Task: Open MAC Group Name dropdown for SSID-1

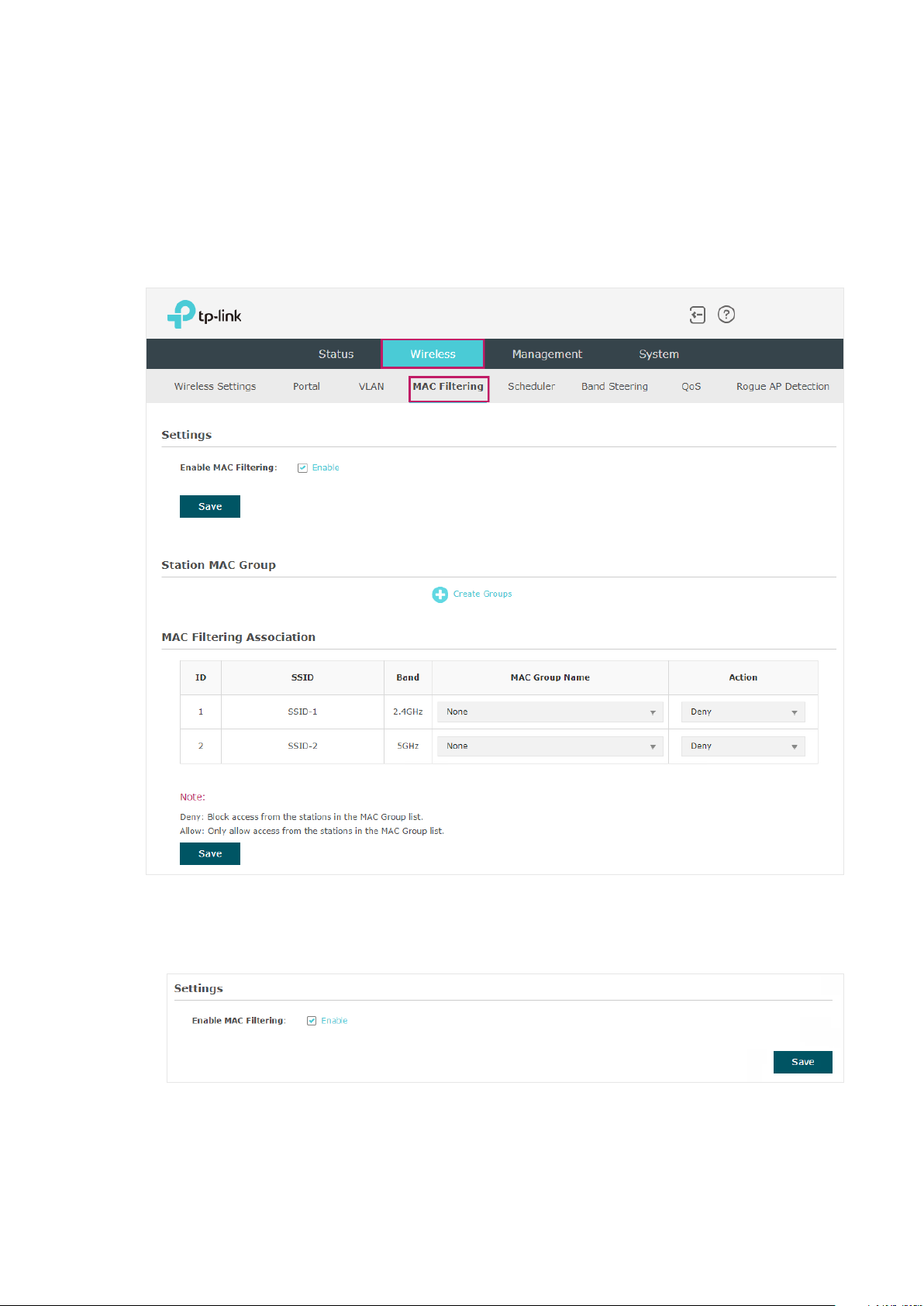Action: (550, 712)
